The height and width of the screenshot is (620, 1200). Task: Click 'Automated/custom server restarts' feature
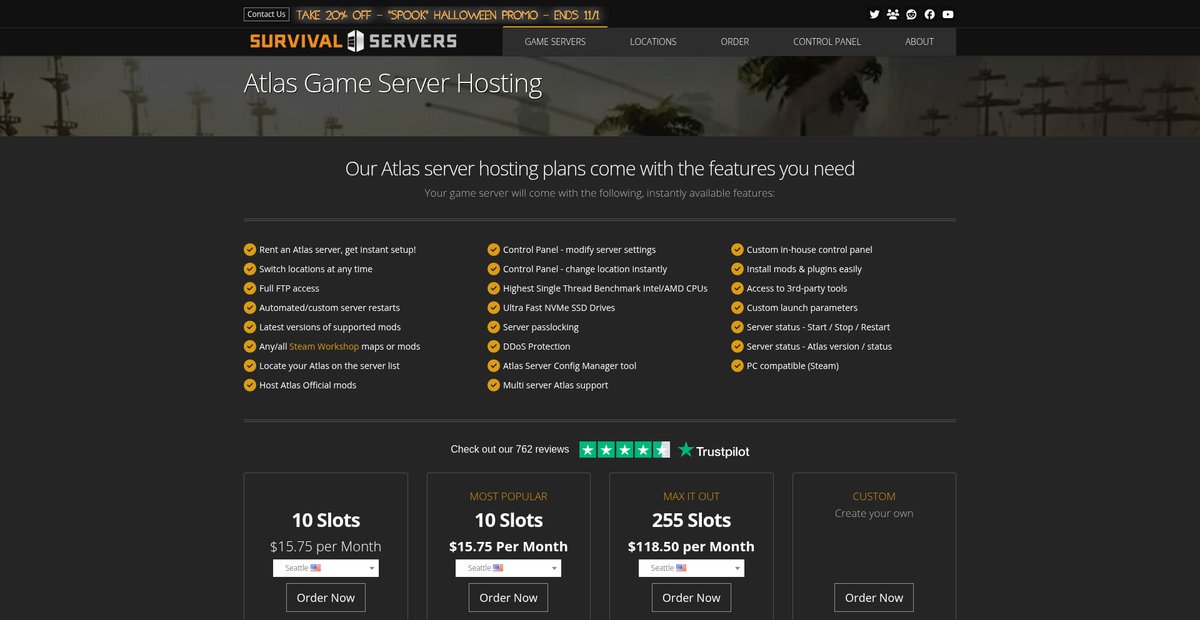pos(329,308)
